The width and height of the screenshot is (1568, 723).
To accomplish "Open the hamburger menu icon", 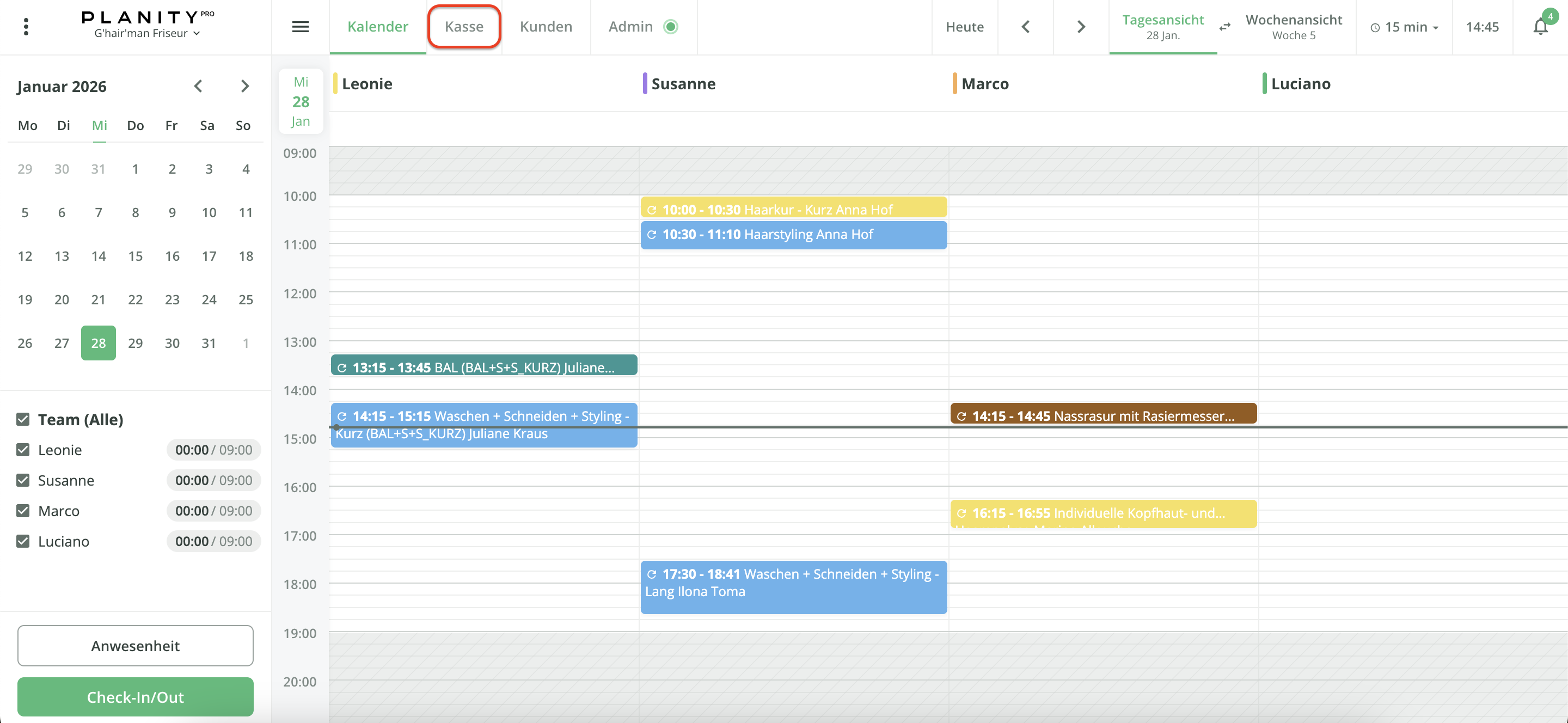I will pyautogui.click(x=300, y=27).
